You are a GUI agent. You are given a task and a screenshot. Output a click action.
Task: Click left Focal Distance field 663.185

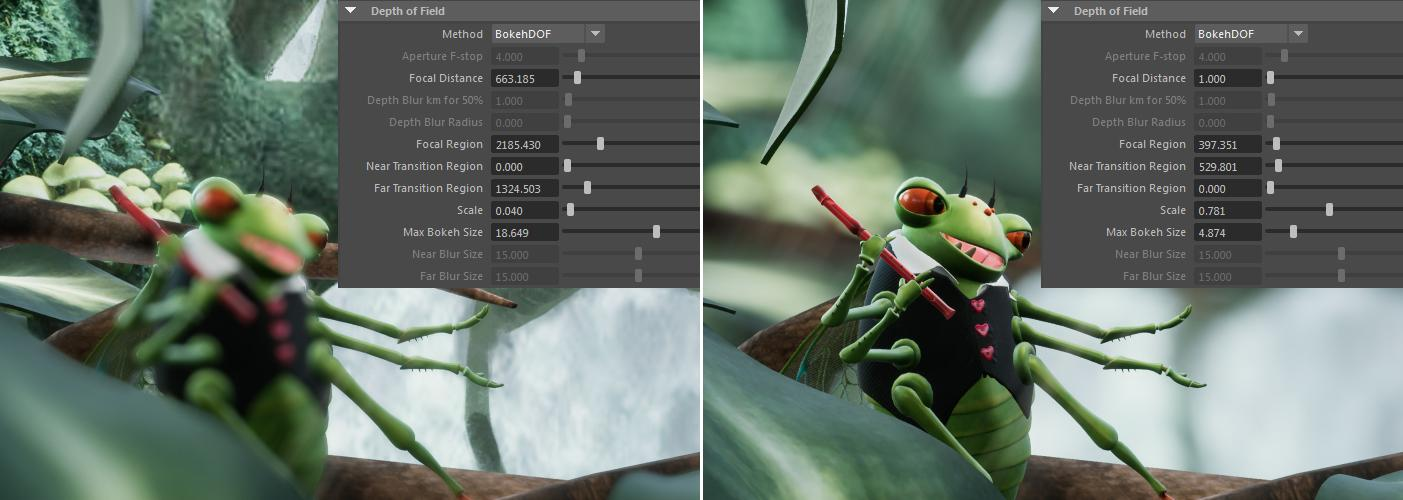tap(524, 78)
